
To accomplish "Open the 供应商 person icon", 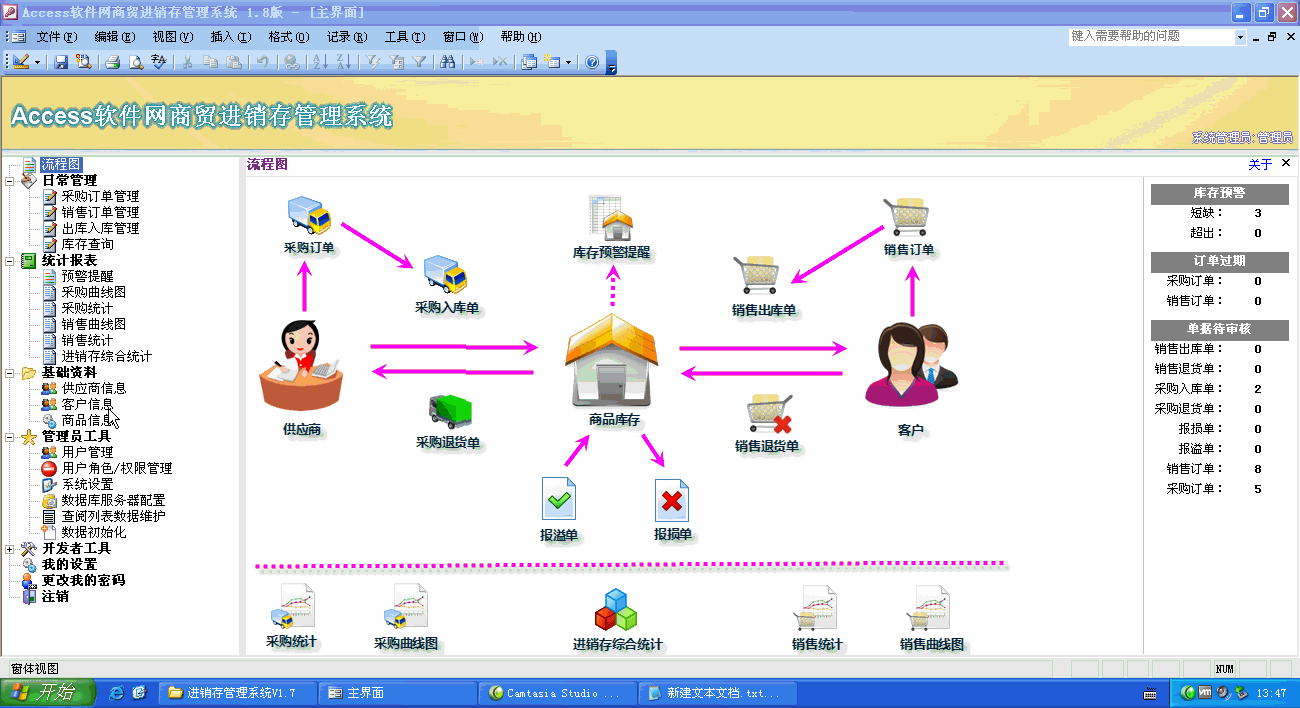I will click(300, 365).
